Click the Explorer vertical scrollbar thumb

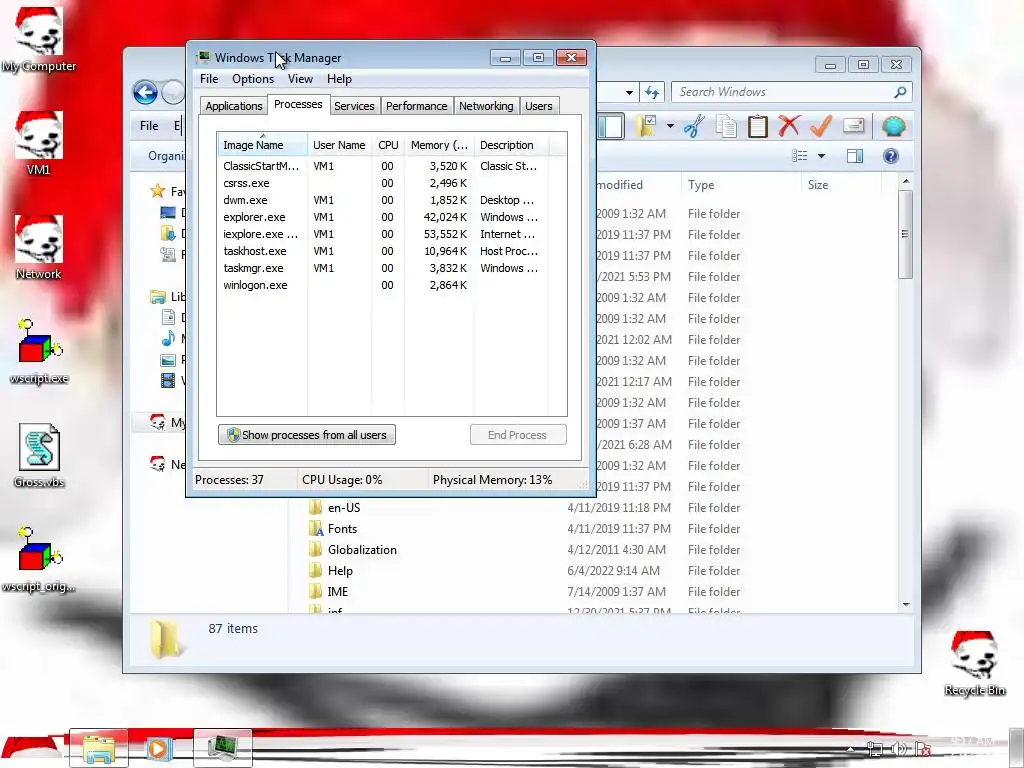(x=905, y=234)
